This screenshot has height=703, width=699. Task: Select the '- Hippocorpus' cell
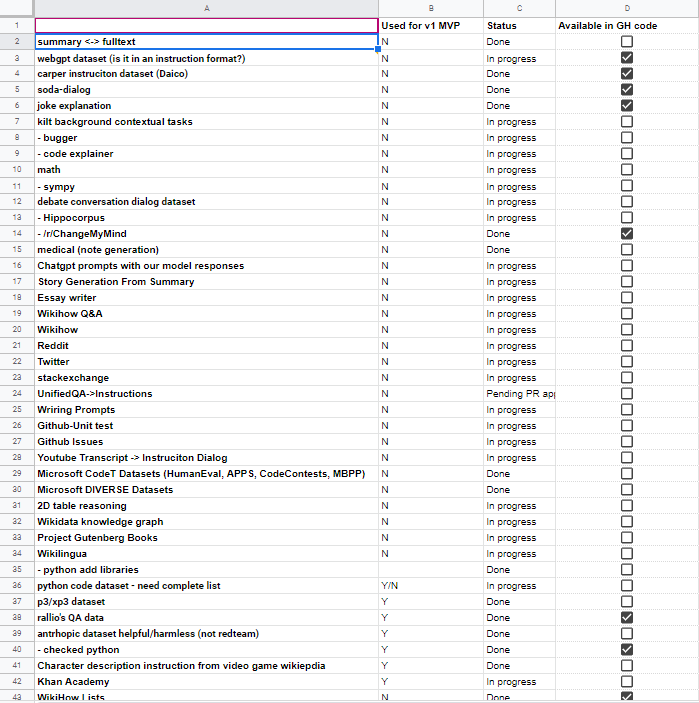pos(206,218)
